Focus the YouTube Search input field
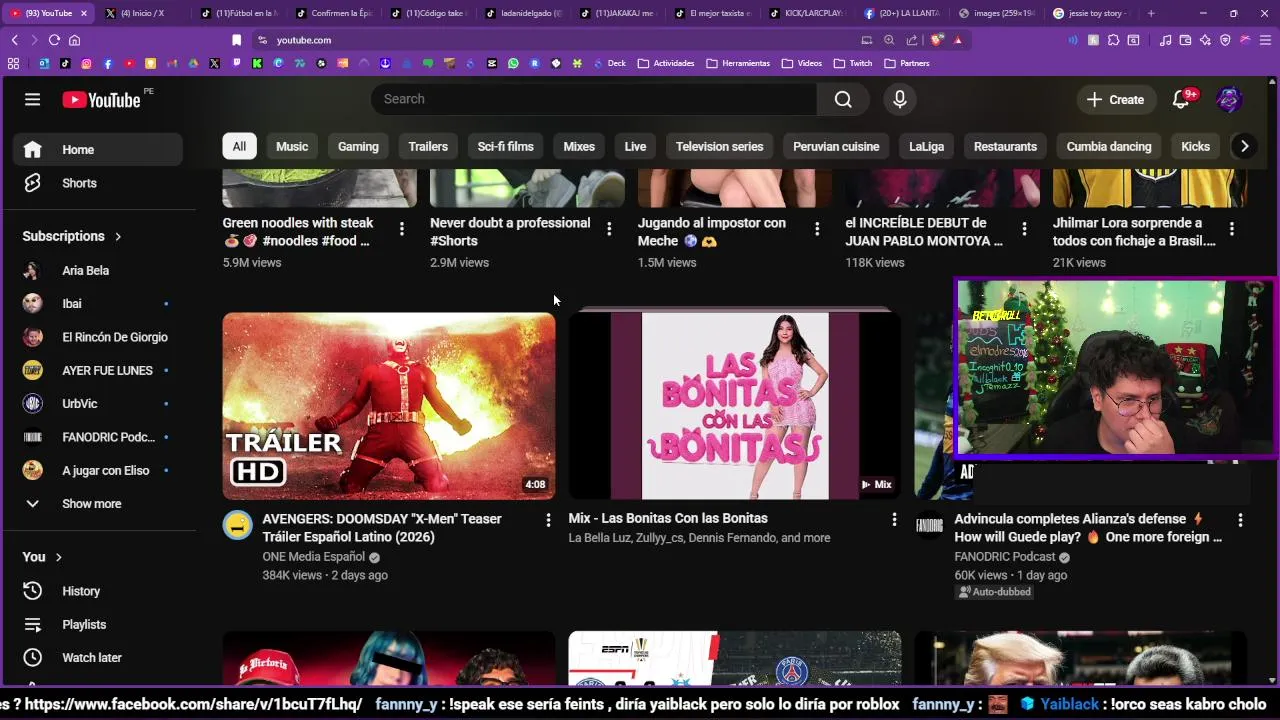 [x=594, y=99]
